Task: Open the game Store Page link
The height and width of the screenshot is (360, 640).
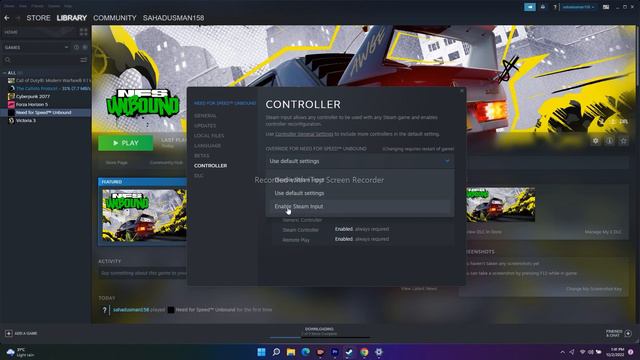Action: tap(116, 162)
